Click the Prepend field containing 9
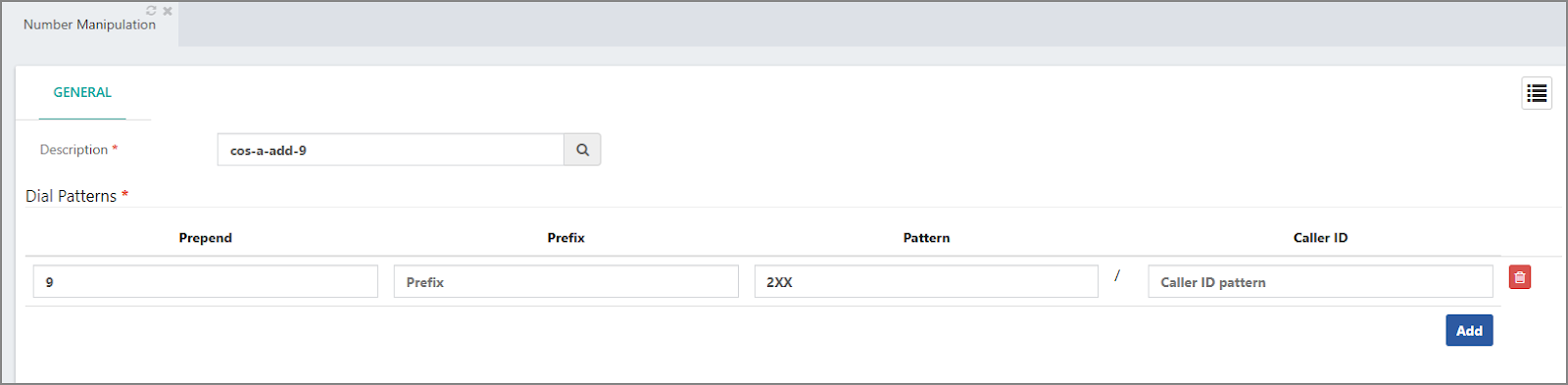 pyautogui.click(x=206, y=281)
